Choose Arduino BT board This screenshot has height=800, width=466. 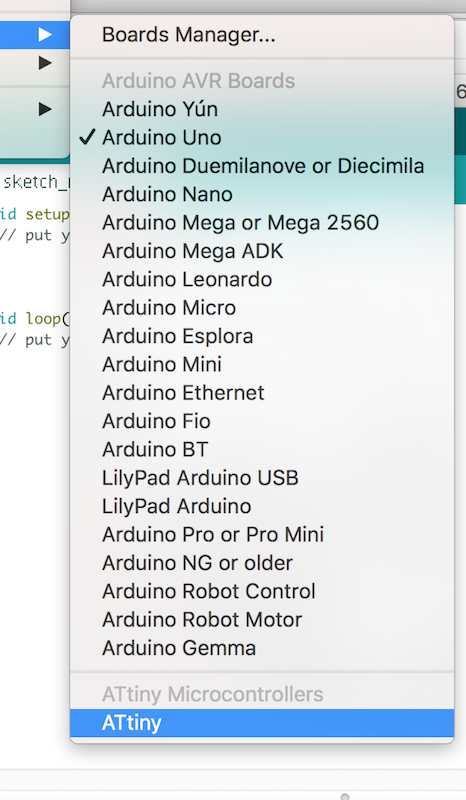click(x=262, y=449)
